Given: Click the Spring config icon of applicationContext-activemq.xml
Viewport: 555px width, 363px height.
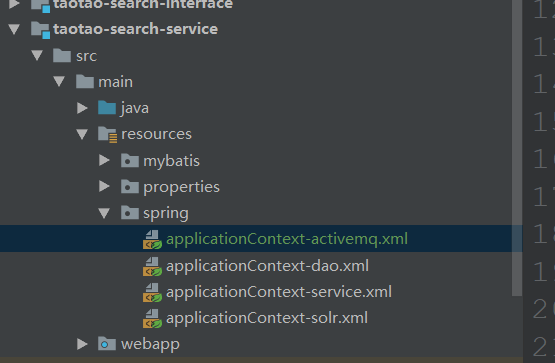Looking at the screenshot, I should (x=152, y=240).
